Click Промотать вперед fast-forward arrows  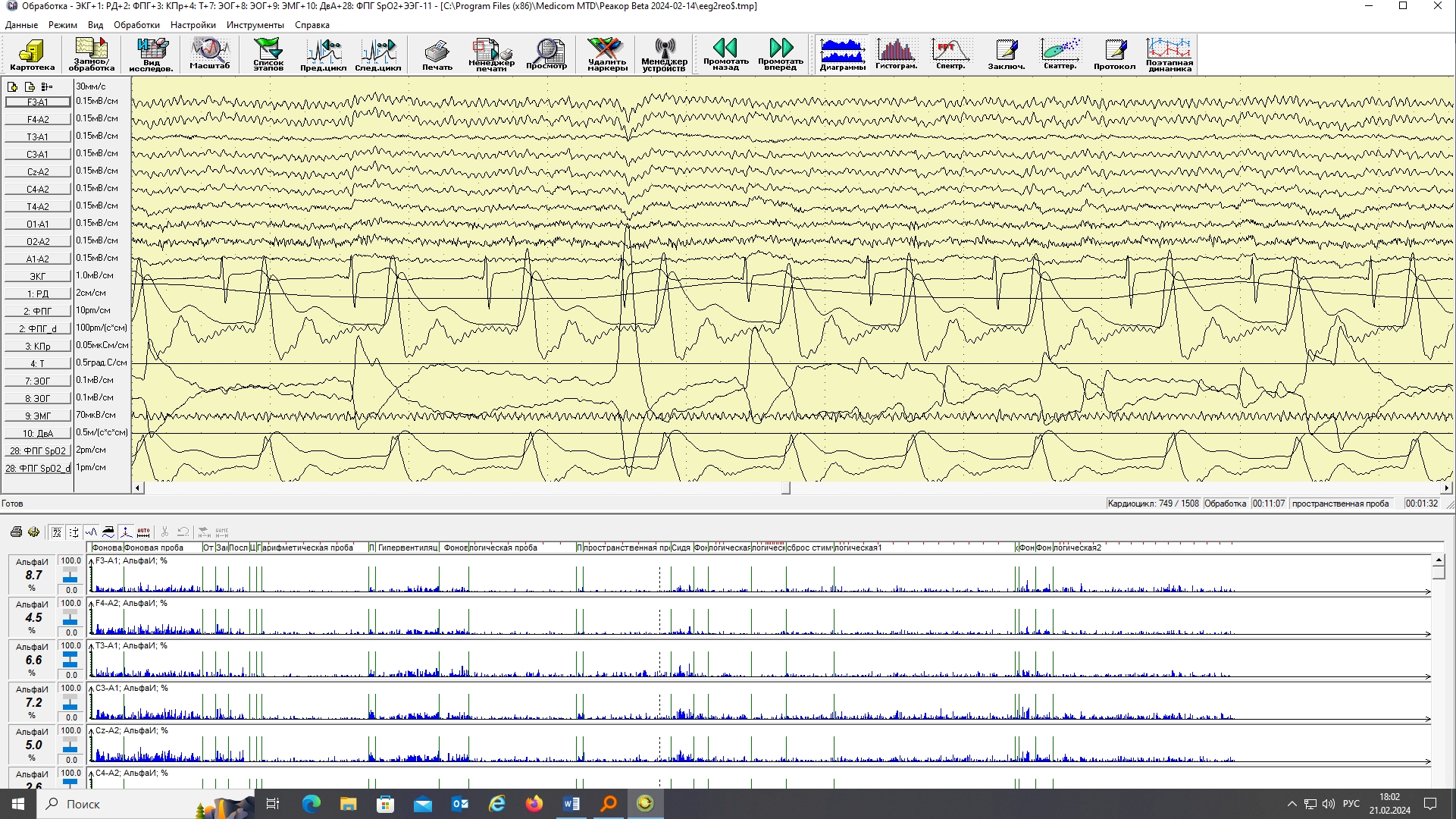coord(780,55)
